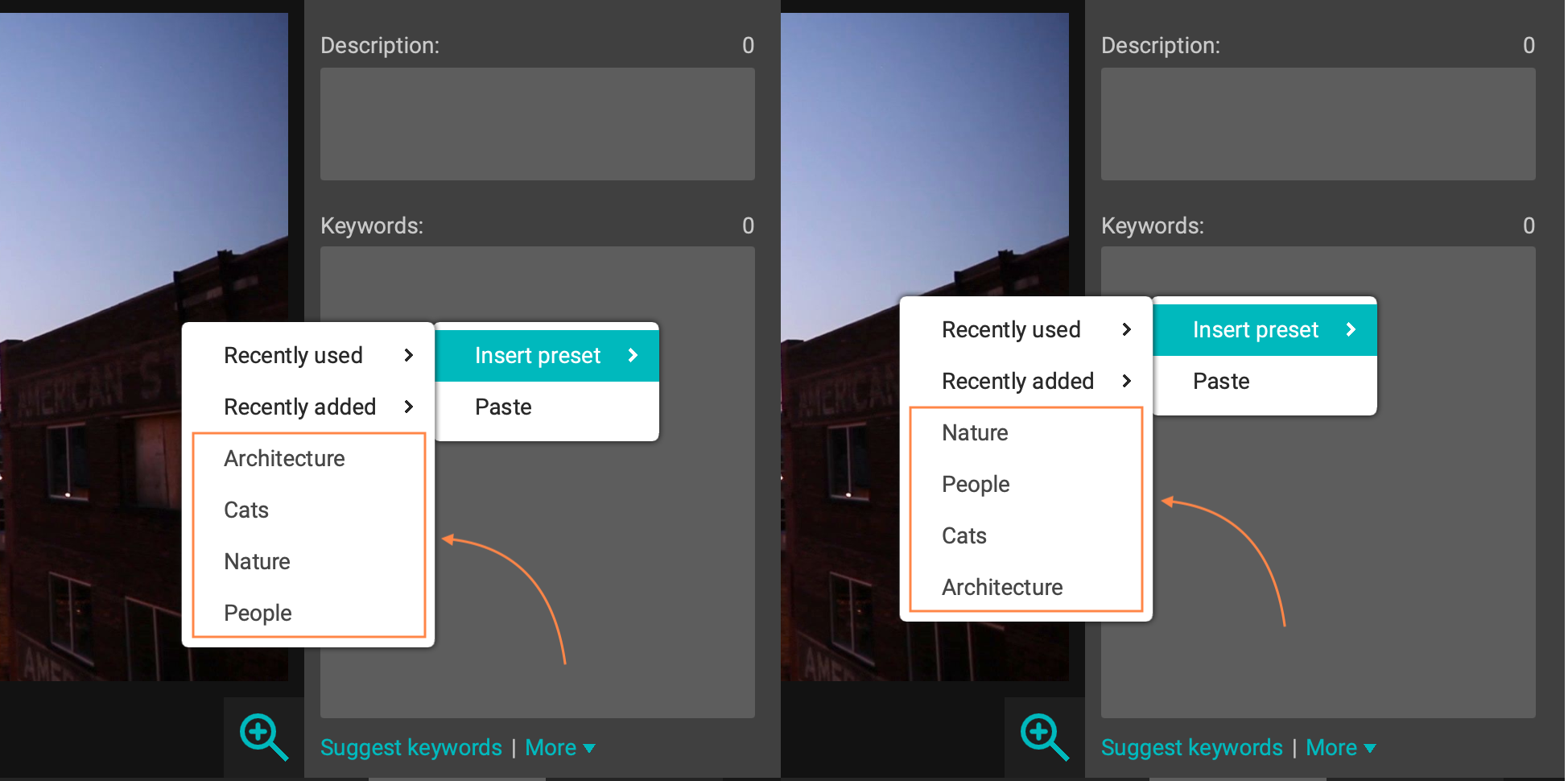Pick People preset in the left menu
This screenshot has height=781, width=1568.
tap(258, 613)
